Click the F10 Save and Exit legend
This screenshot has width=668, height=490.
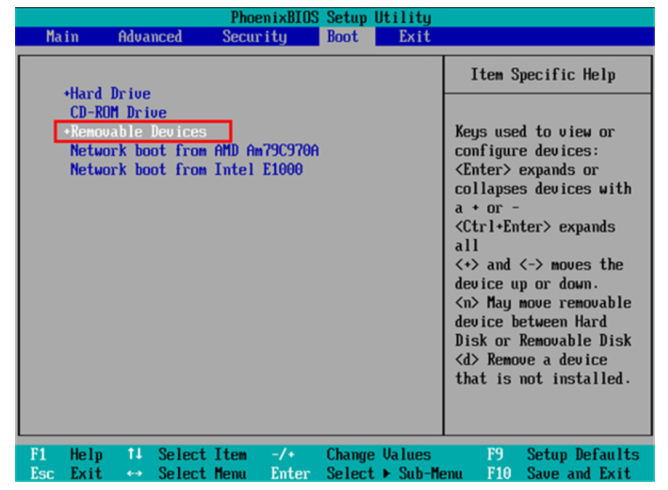pyautogui.click(x=558, y=473)
